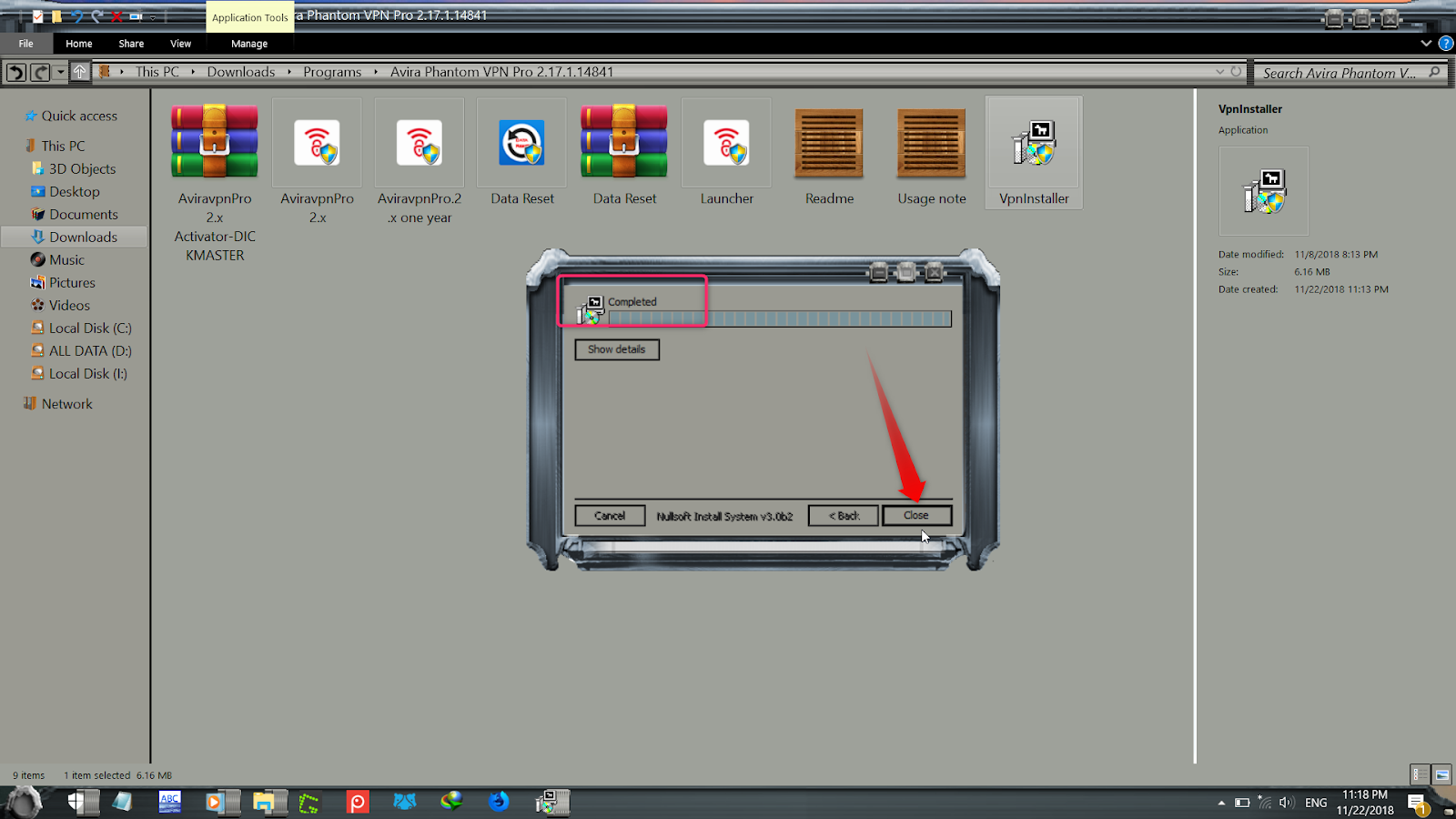1456x819 pixels.
Task: Open the Home ribbon tab
Action: tap(78, 44)
